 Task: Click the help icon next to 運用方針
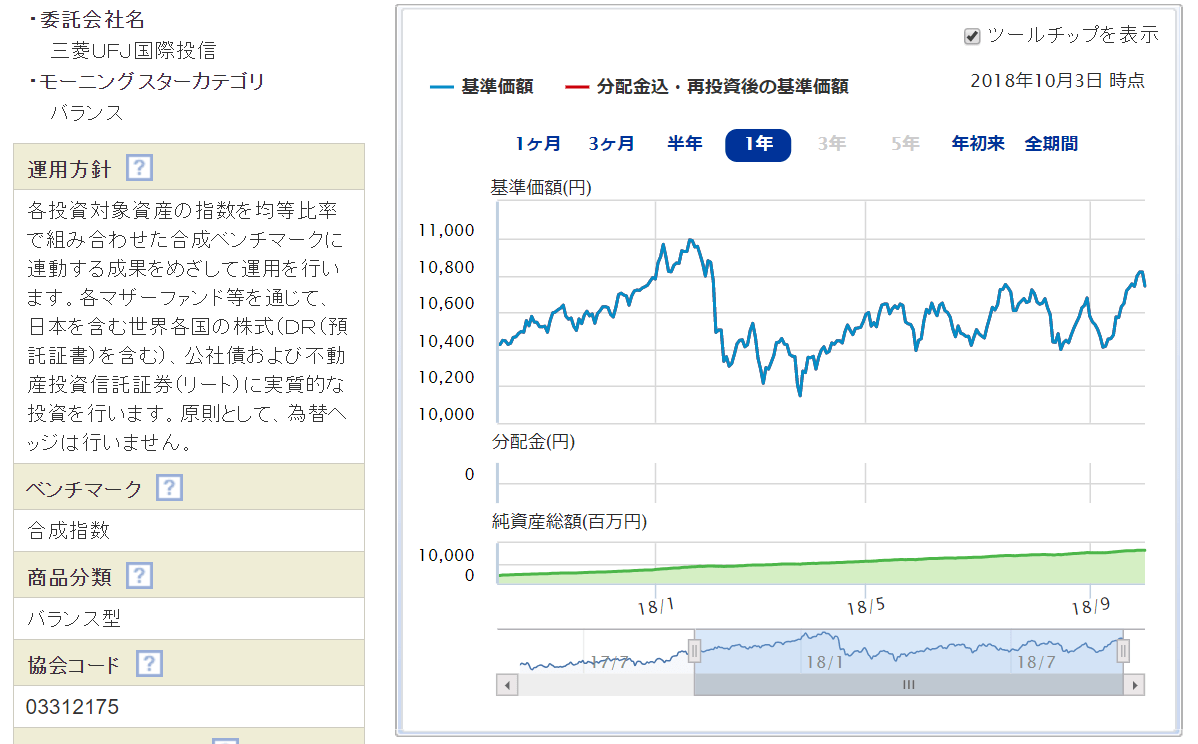click(x=139, y=168)
